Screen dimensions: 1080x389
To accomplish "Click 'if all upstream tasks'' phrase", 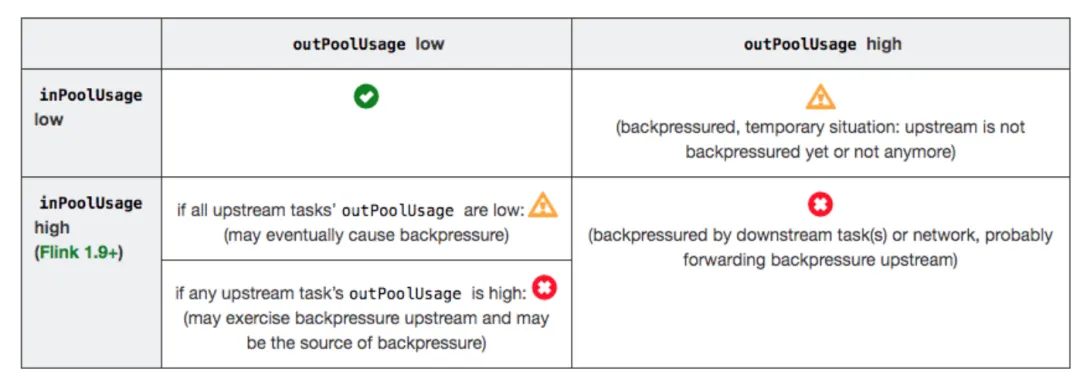I will pos(258,209).
